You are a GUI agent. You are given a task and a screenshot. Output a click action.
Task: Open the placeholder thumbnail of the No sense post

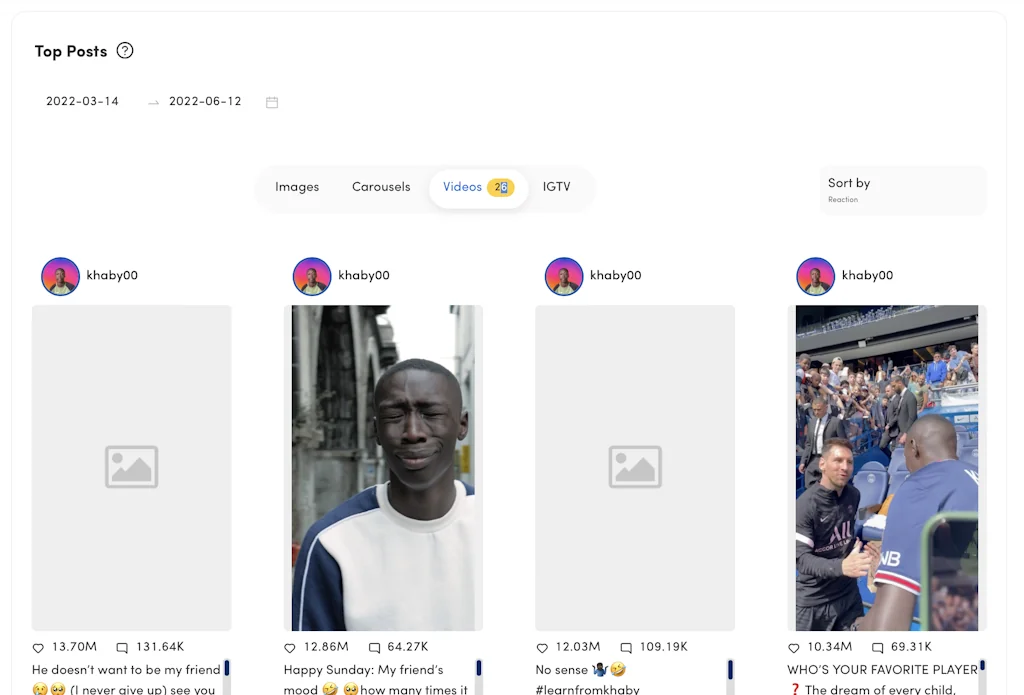coord(635,468)
